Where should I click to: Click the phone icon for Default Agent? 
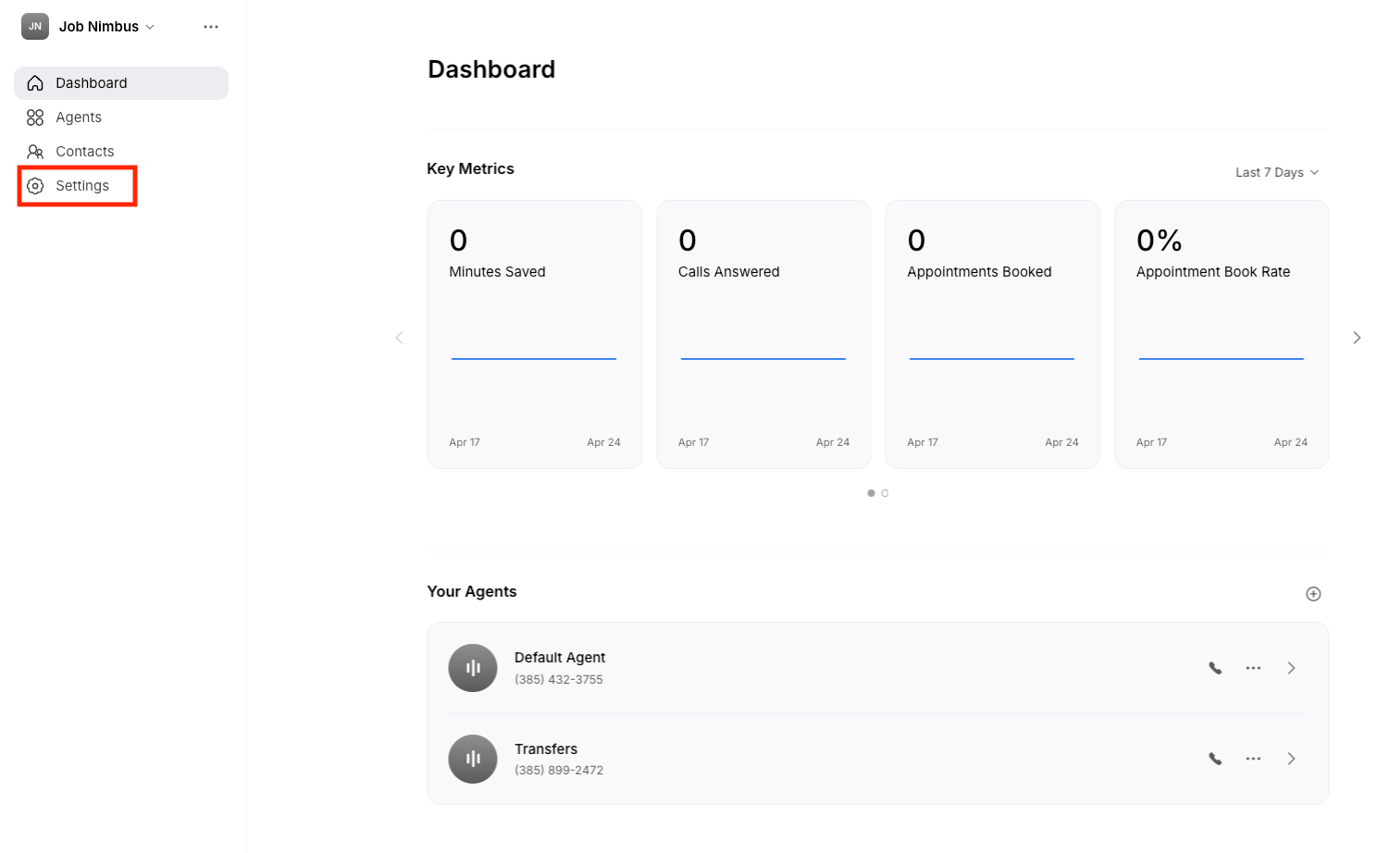1215,667
